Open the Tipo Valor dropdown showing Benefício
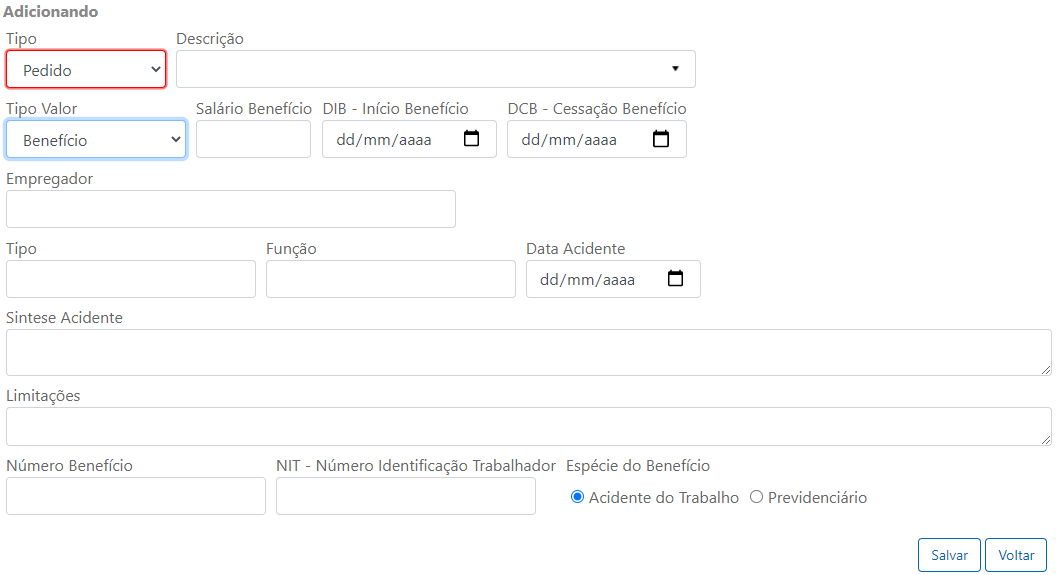The width and height of the screenshot is (1056, 575). [96, 139]
